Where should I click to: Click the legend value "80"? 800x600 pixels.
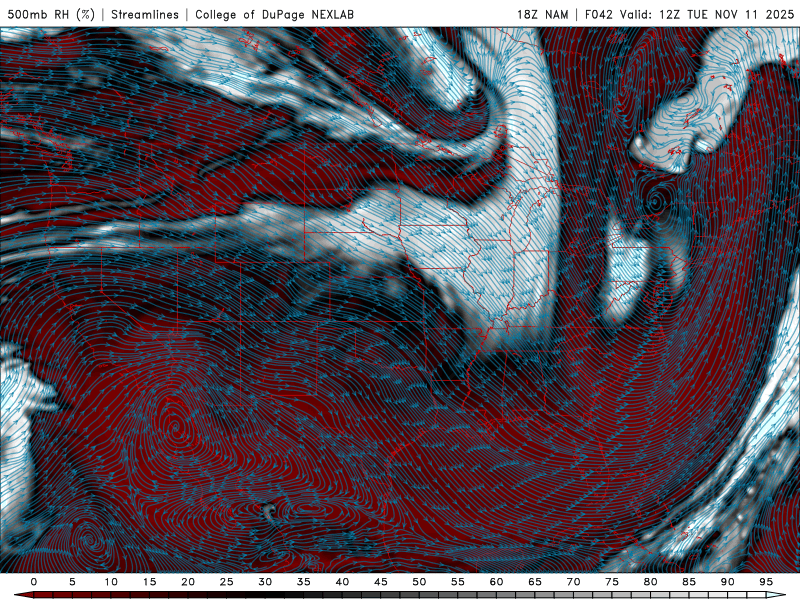[x=651, y=582]
